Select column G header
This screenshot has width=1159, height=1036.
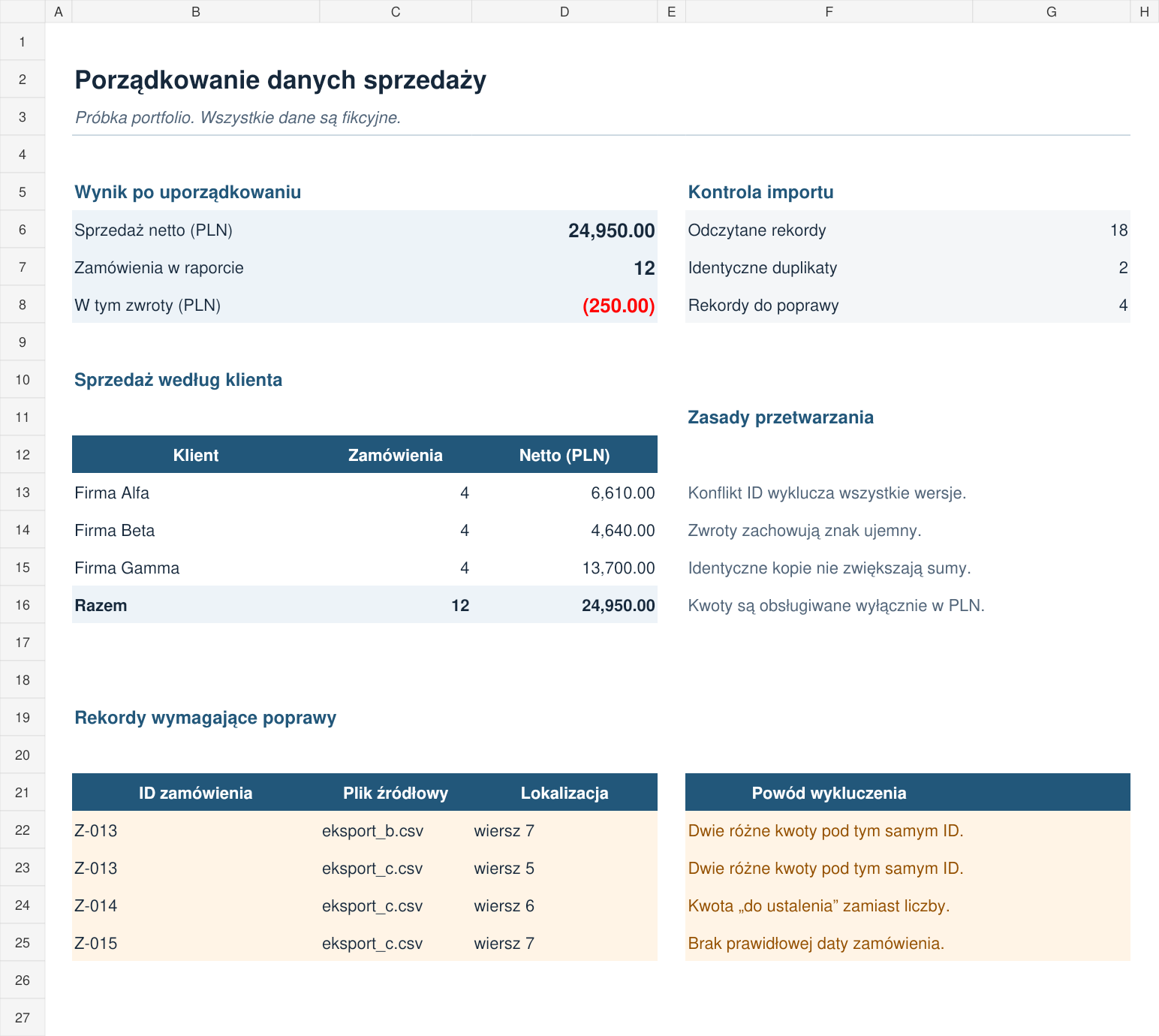1051,11
